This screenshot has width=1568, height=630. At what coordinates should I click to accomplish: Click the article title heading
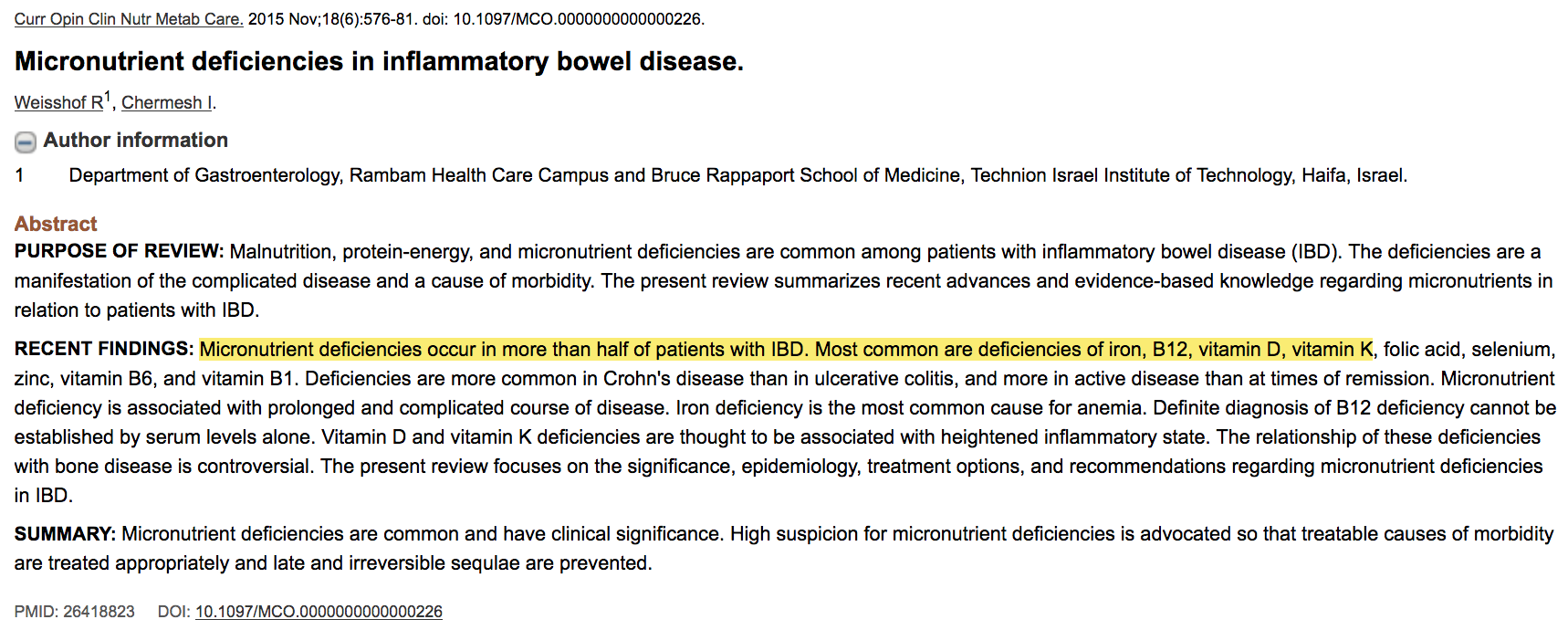[379, 61]
